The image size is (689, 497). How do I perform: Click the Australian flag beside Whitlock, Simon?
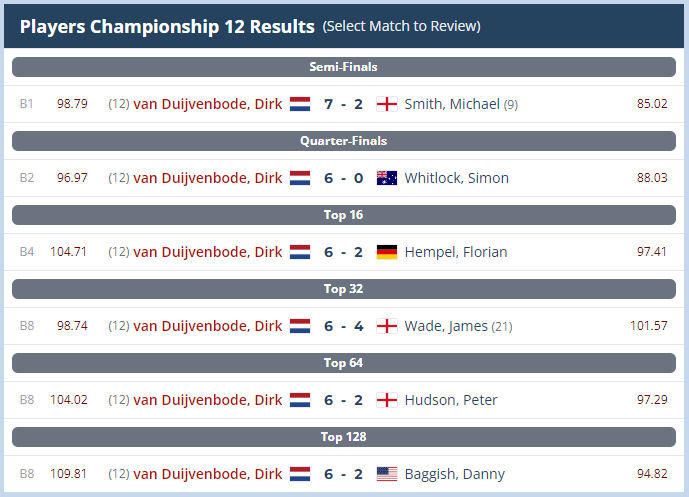coord(387,178)
